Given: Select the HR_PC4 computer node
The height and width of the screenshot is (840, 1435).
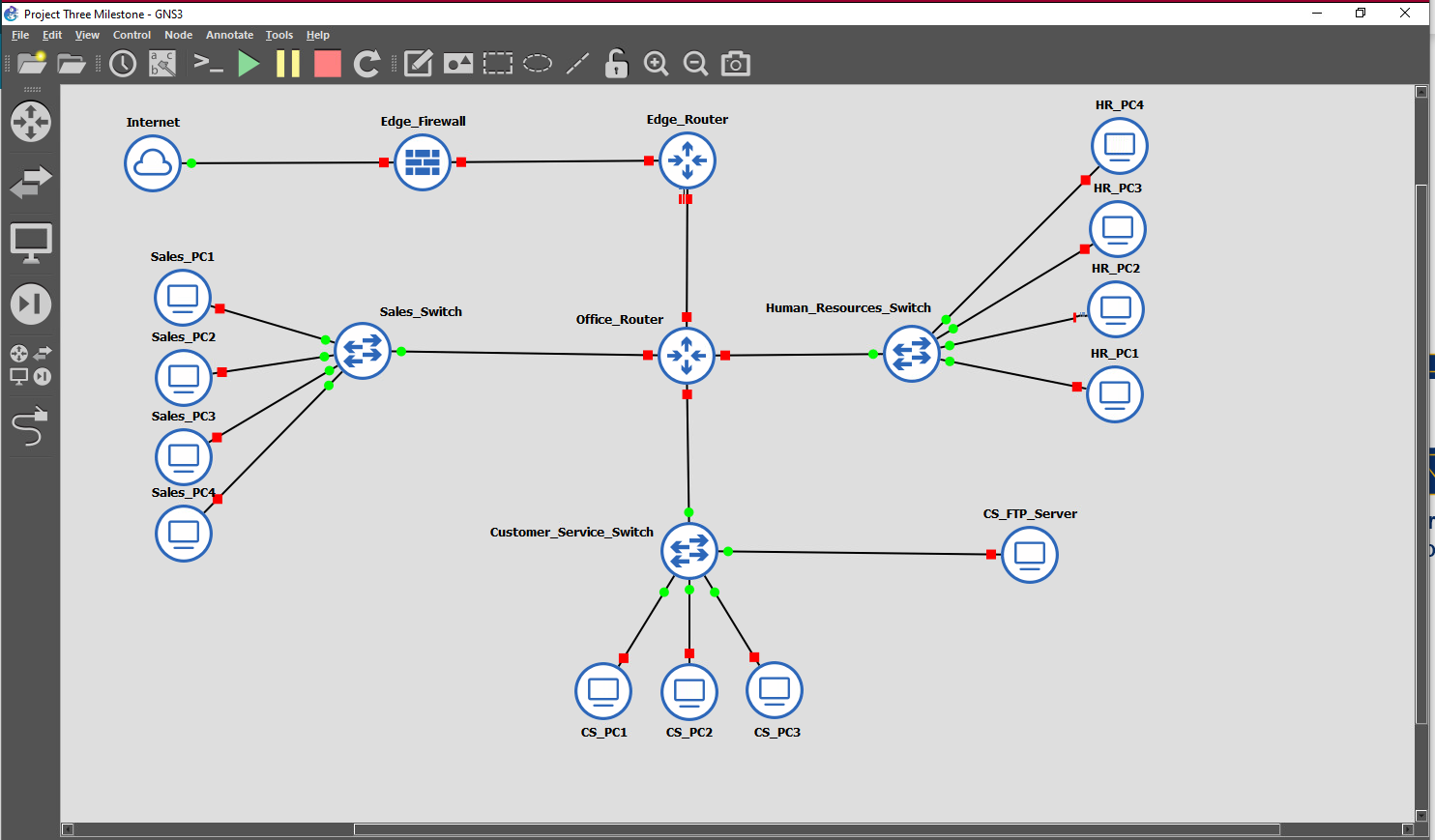Looking at the screenshot, I should click(1120, 147).
